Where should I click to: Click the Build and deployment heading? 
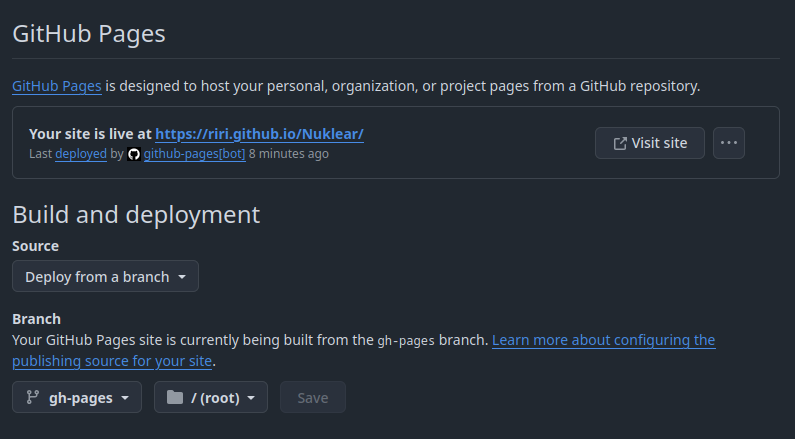(136, 214)
